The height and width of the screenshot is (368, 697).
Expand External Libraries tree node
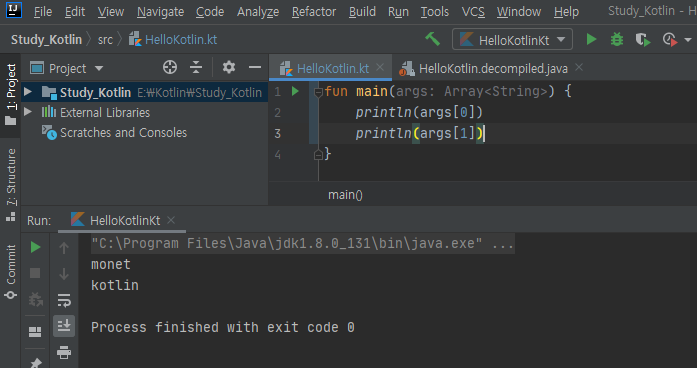click(28, 112)
